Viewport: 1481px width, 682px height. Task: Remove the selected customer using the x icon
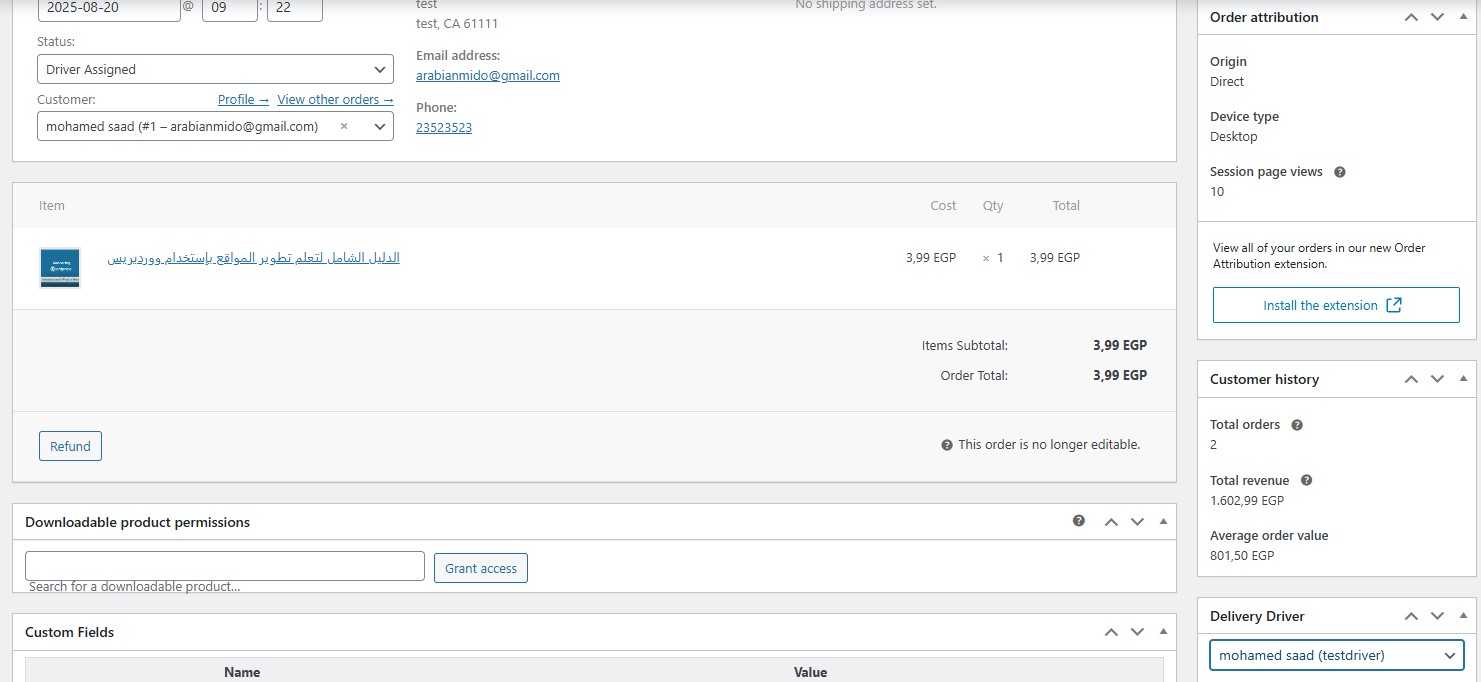coord(343,126)
